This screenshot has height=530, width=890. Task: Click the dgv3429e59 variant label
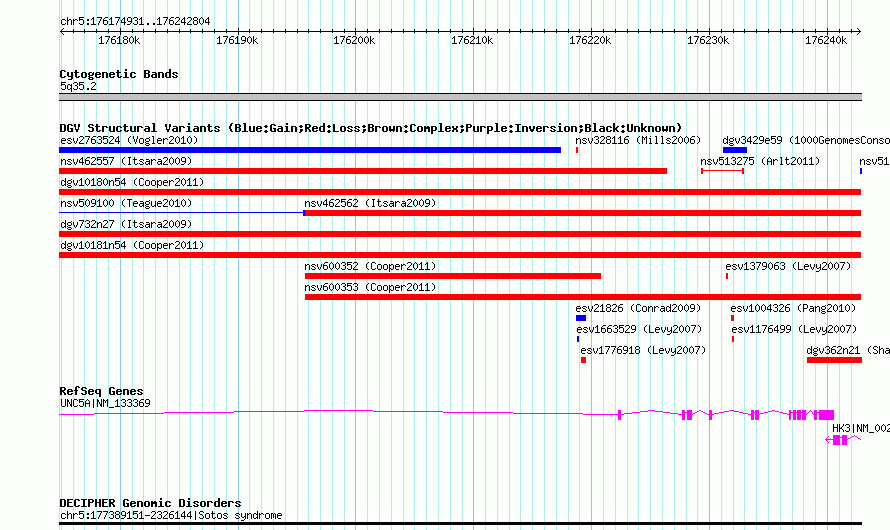[806, 140]
